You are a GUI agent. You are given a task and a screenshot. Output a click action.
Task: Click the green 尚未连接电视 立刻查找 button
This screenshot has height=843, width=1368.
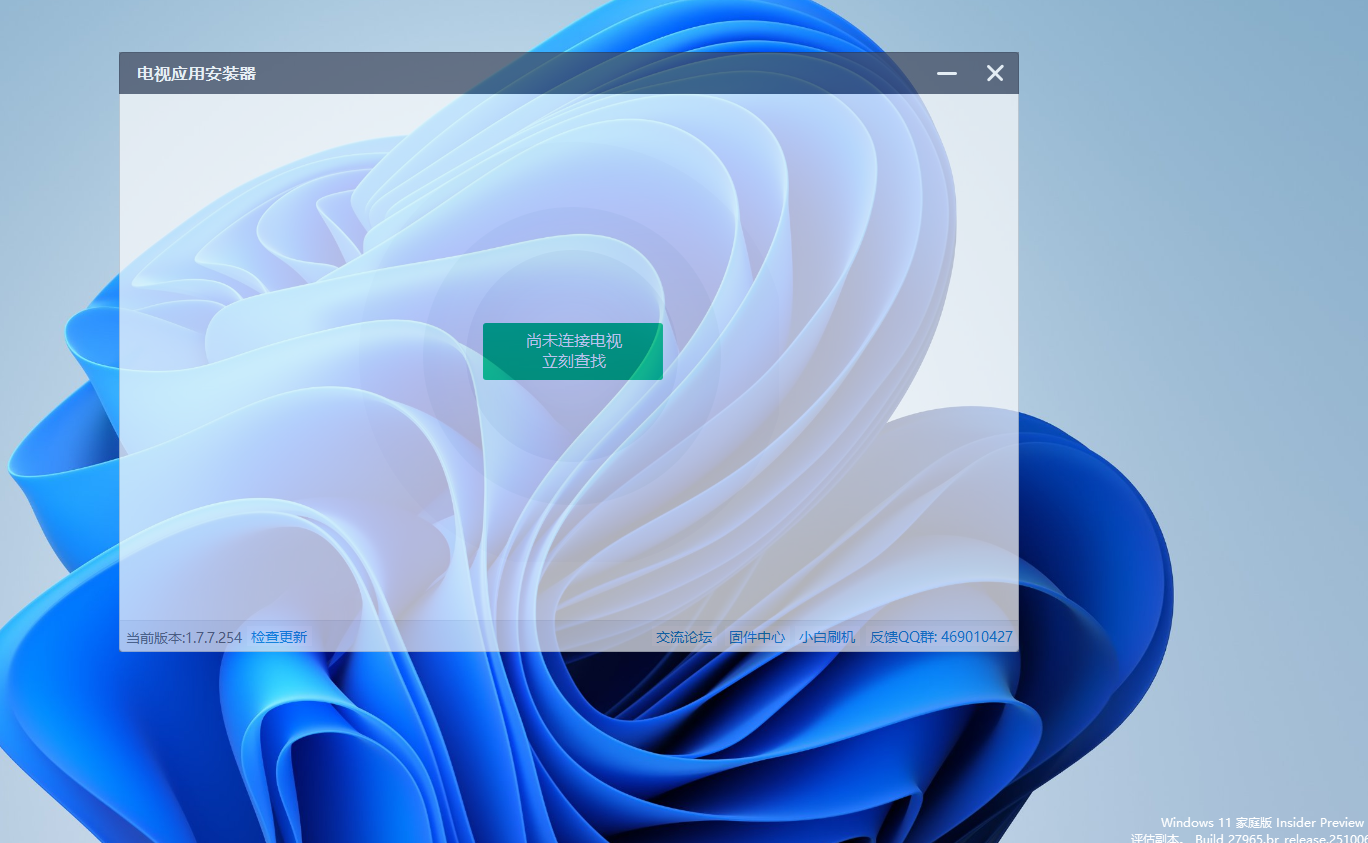click(x=572, y=351)
